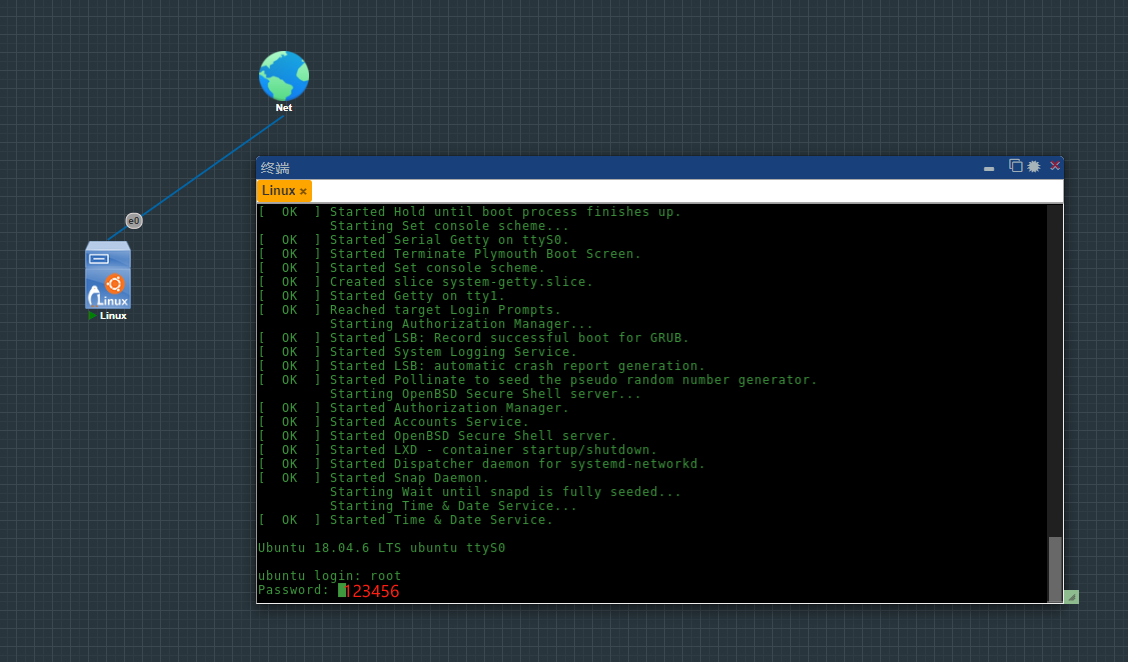Click the 终端 window title bar

point(600,166)
